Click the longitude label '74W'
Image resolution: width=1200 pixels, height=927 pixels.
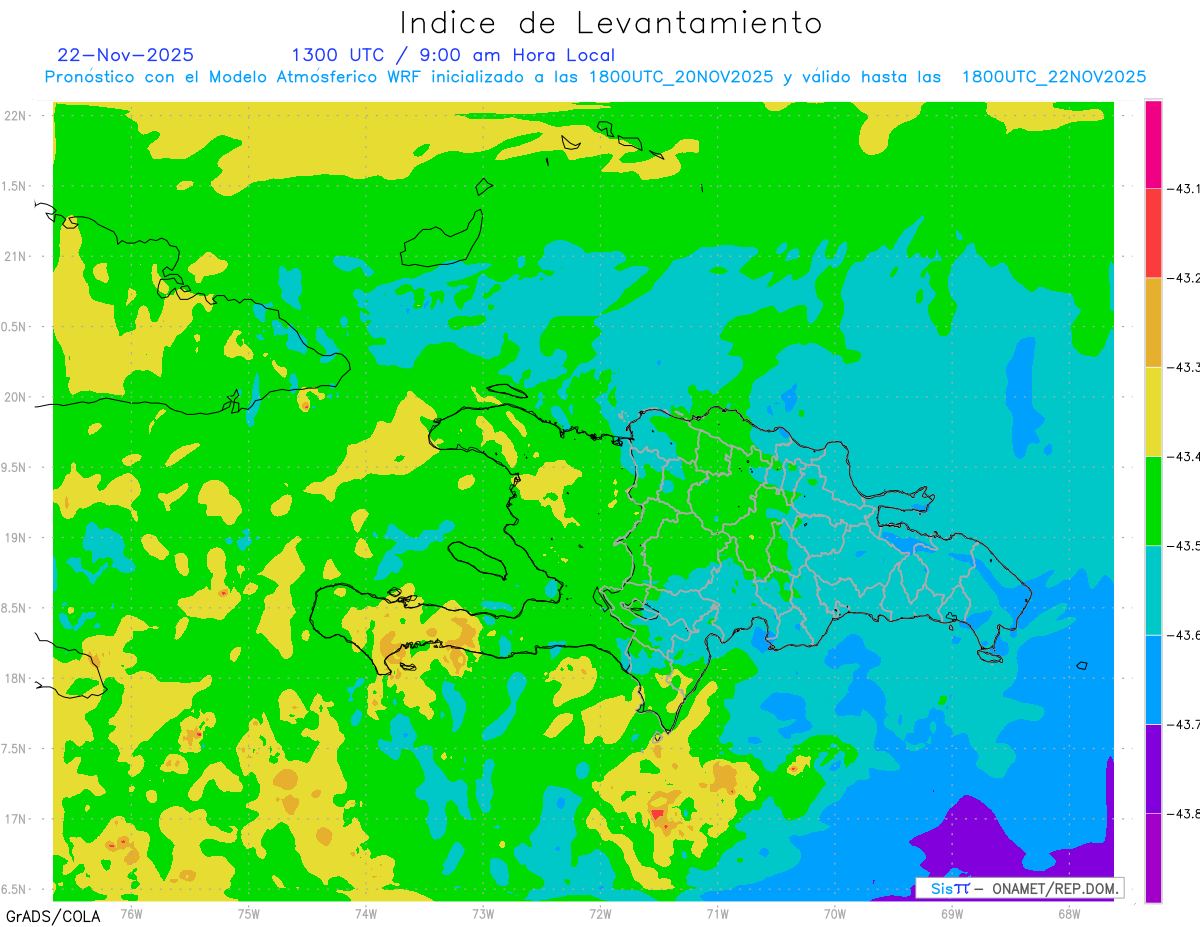365,913
